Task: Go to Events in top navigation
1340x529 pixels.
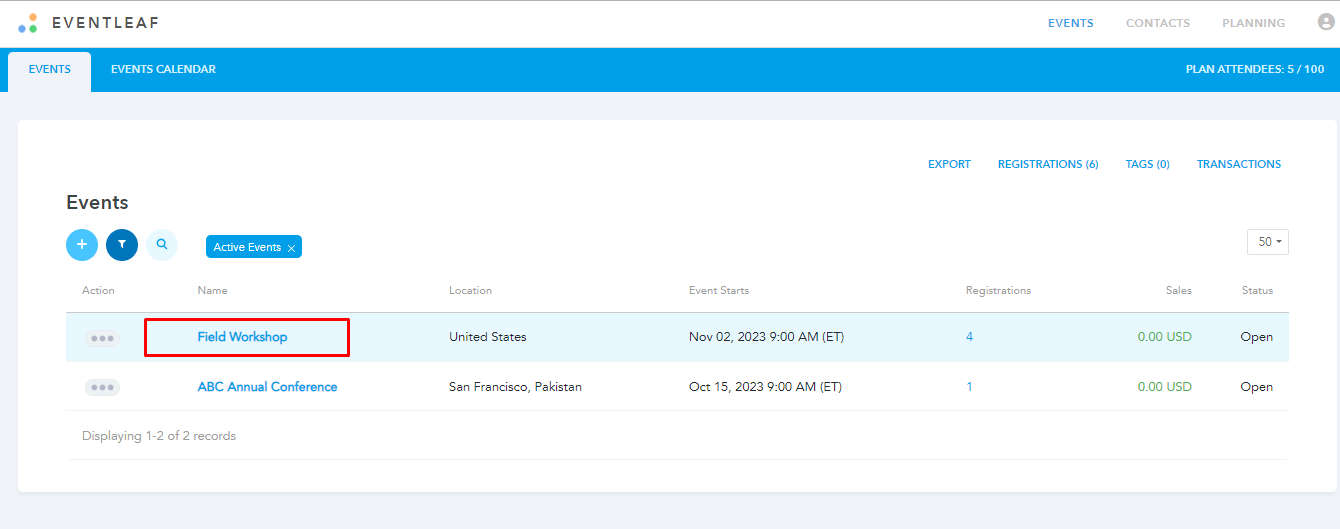Action: point(1071,23)
